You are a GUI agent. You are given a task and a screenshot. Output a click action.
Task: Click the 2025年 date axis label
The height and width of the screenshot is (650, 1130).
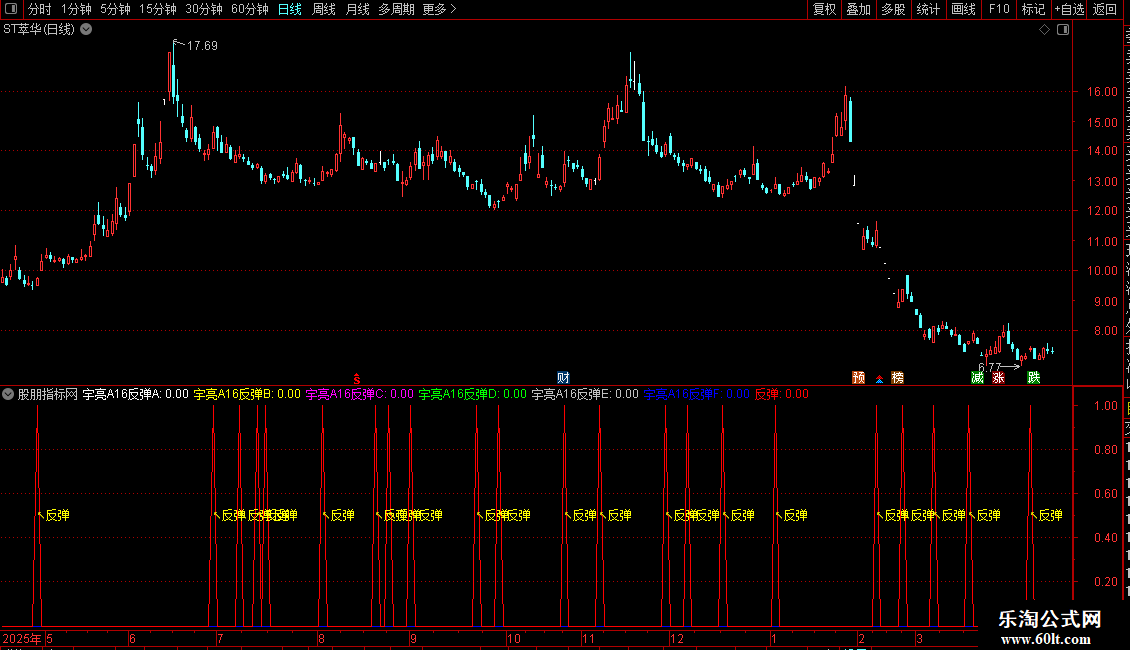coord(22,638)
